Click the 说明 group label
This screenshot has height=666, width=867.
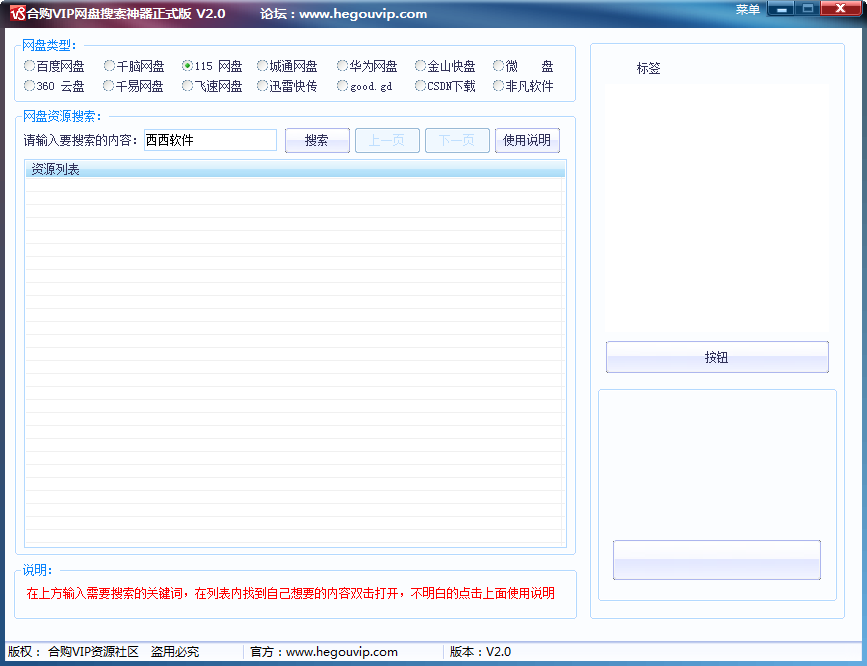click(x=37, y=570)
